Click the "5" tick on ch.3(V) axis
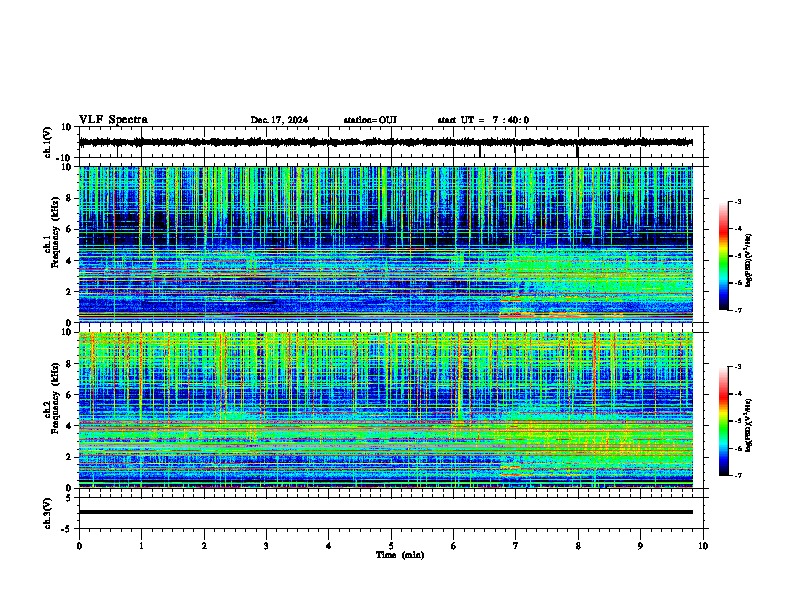Viewport: 792px width, 612px height. coord(69,498)
